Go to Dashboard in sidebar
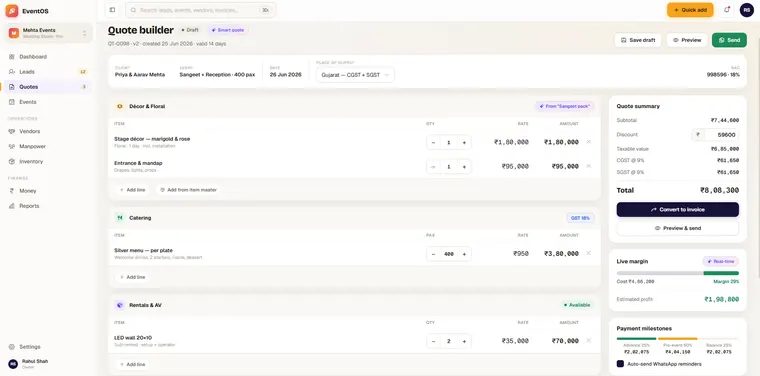This screenshot has height=376, width=760. [x=49, y=57]
